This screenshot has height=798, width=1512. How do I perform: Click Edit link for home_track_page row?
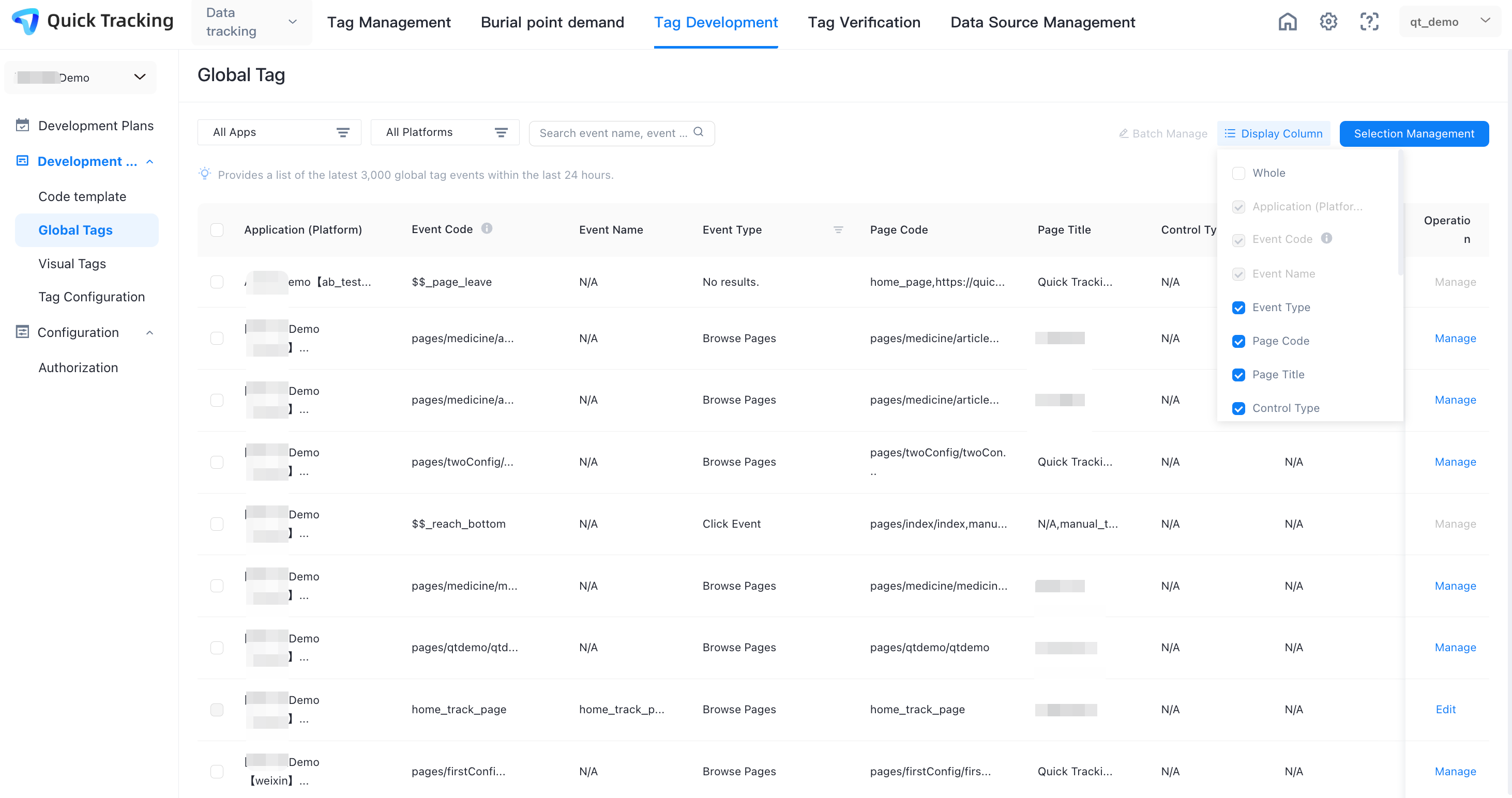click(1445, 710)
